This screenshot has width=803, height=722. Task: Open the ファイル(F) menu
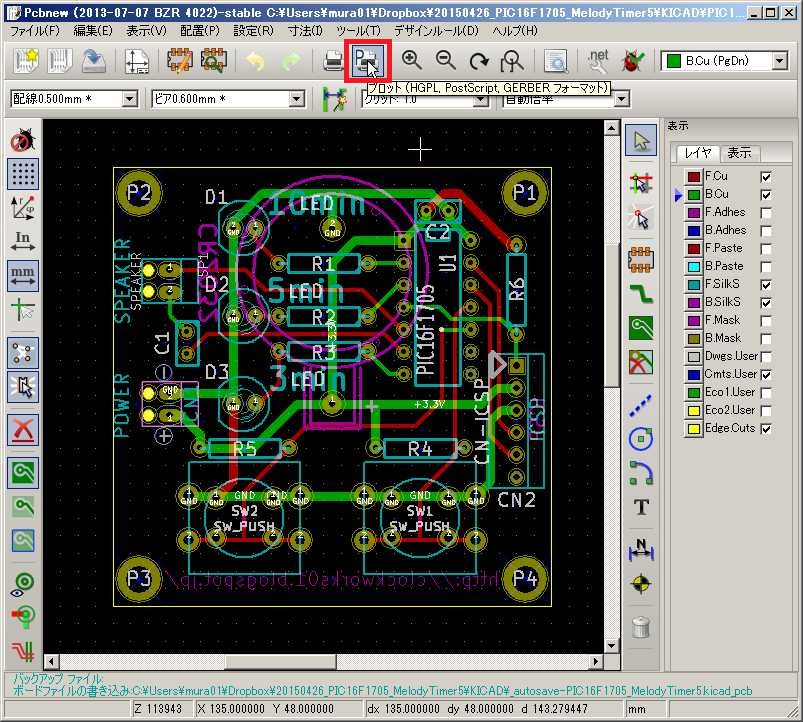(35, 31)
